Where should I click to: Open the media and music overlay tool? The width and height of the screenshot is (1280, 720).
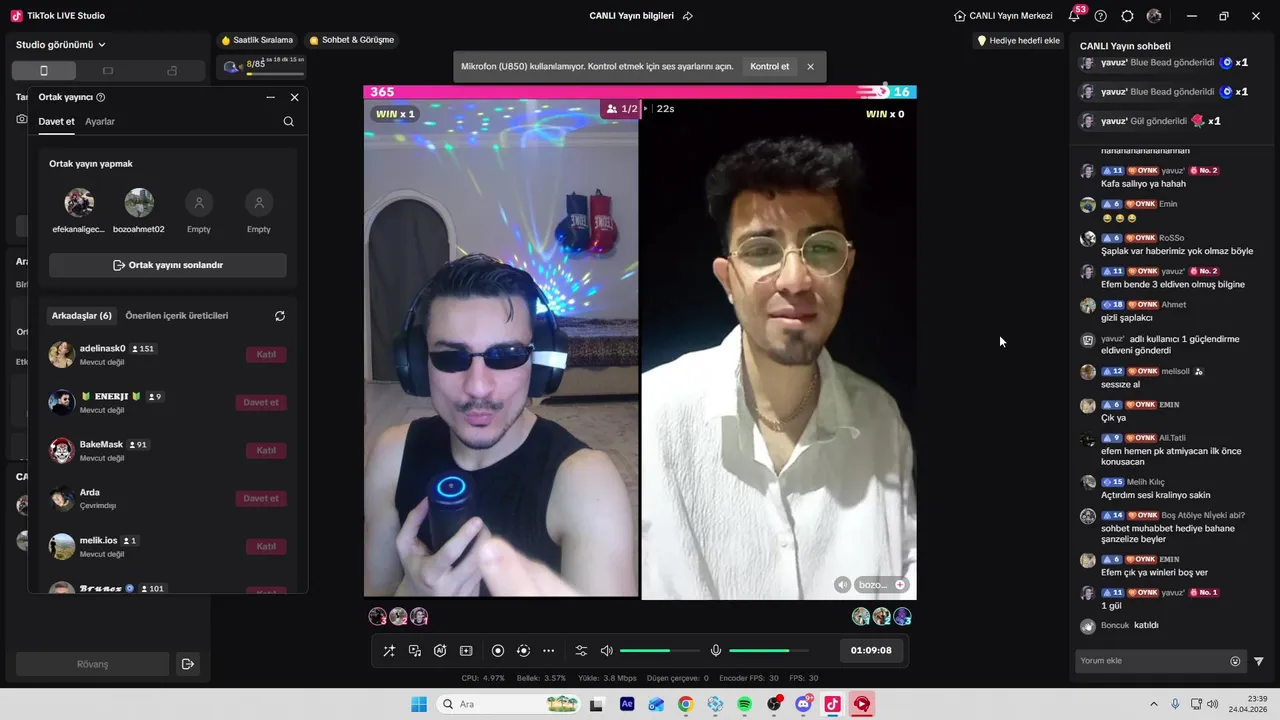tap(415, 650)
